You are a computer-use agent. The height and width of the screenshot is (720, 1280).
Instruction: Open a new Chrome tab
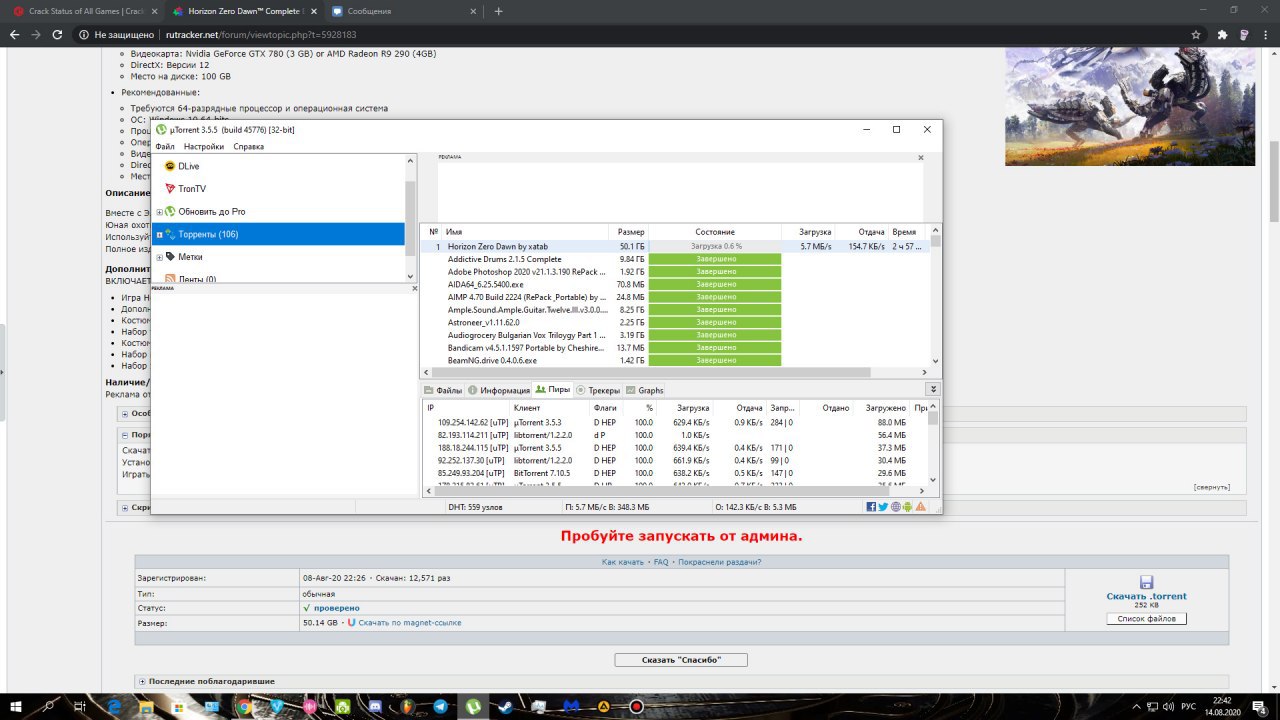[x=499, y=11]
